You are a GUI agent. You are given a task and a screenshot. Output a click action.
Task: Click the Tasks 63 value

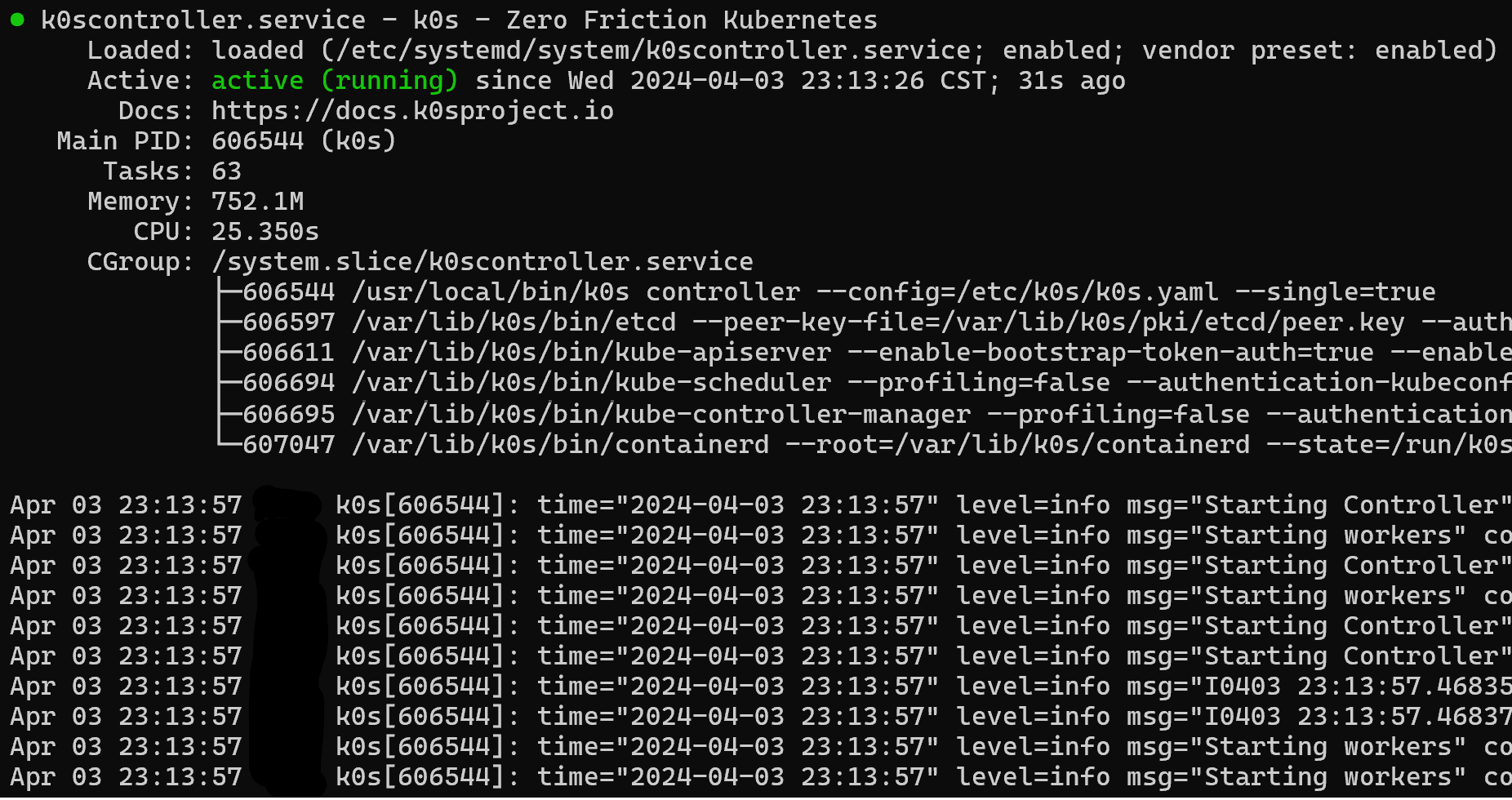click(x=226, y=171)
